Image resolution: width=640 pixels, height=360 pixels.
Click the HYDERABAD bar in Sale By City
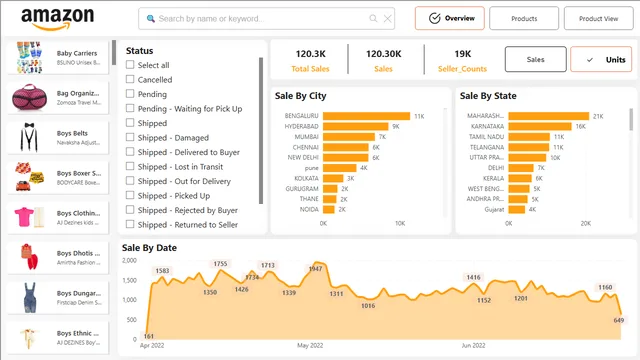[x=356, y=127]
